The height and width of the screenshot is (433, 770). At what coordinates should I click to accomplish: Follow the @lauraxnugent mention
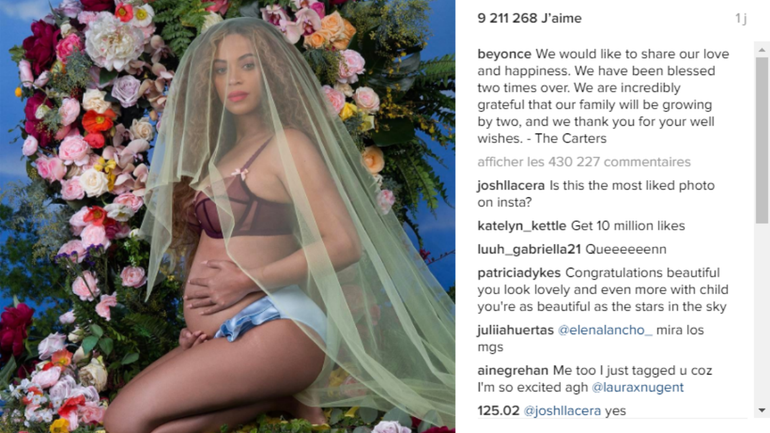tap(637, 387)
